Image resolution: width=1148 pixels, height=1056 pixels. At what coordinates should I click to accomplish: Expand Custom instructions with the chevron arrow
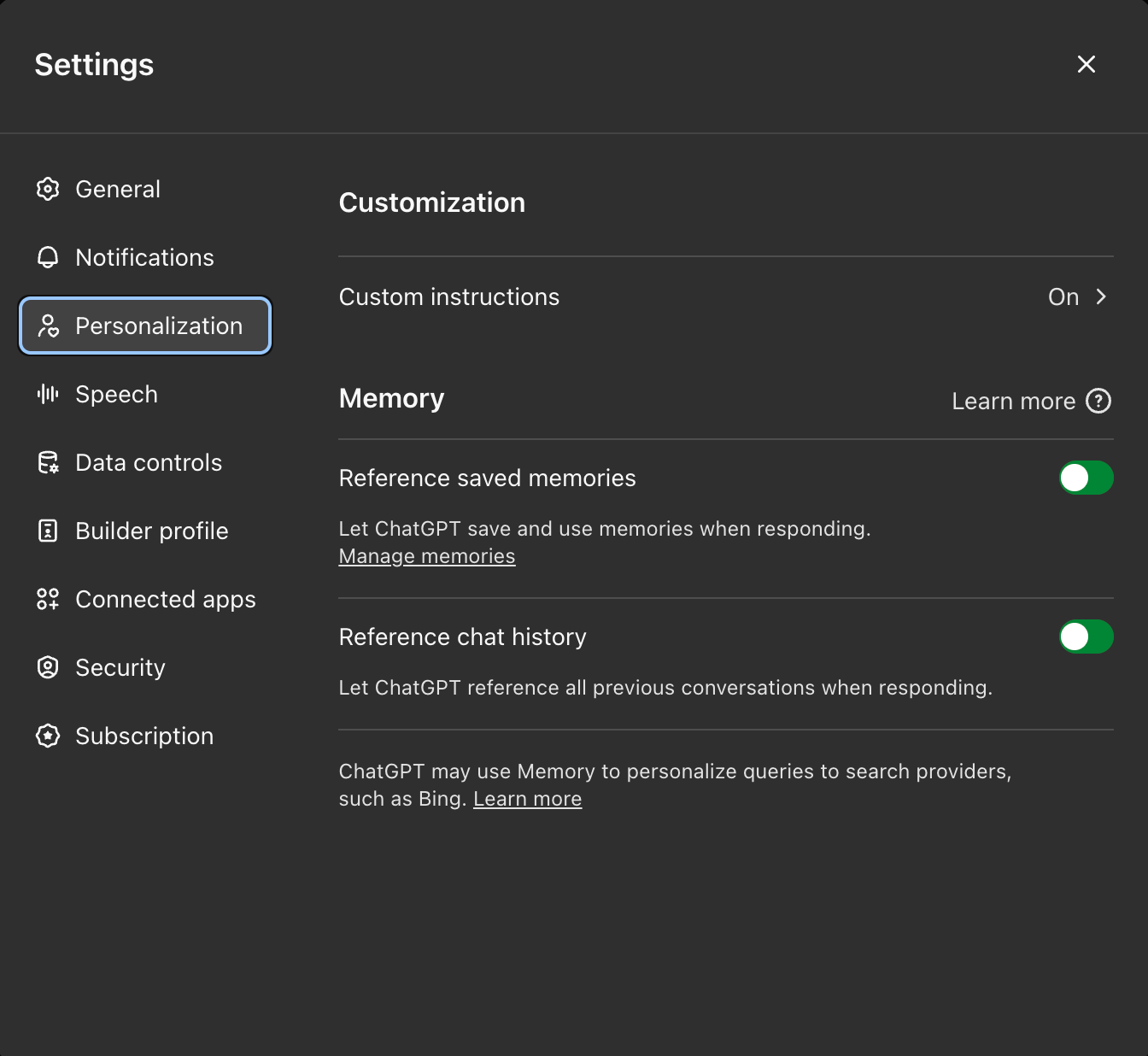[x=1101, y=296]
